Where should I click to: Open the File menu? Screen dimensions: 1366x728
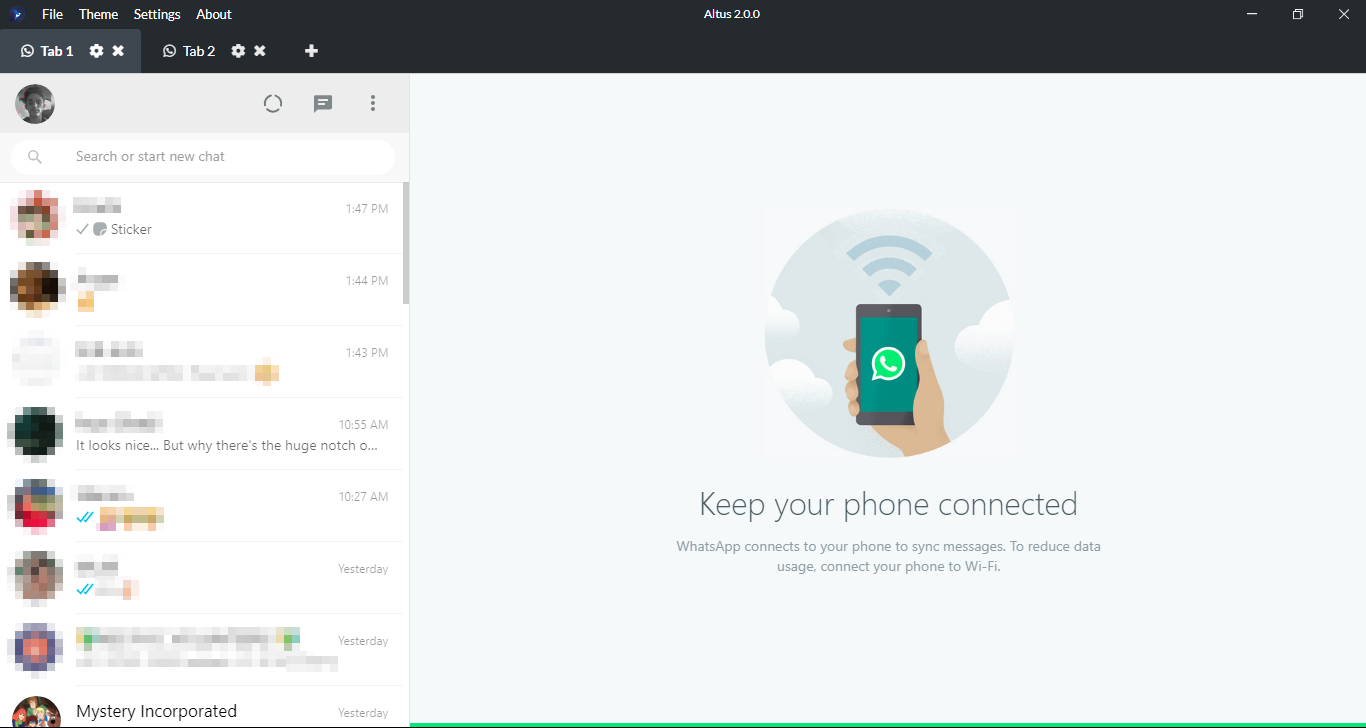coord(52,14)
